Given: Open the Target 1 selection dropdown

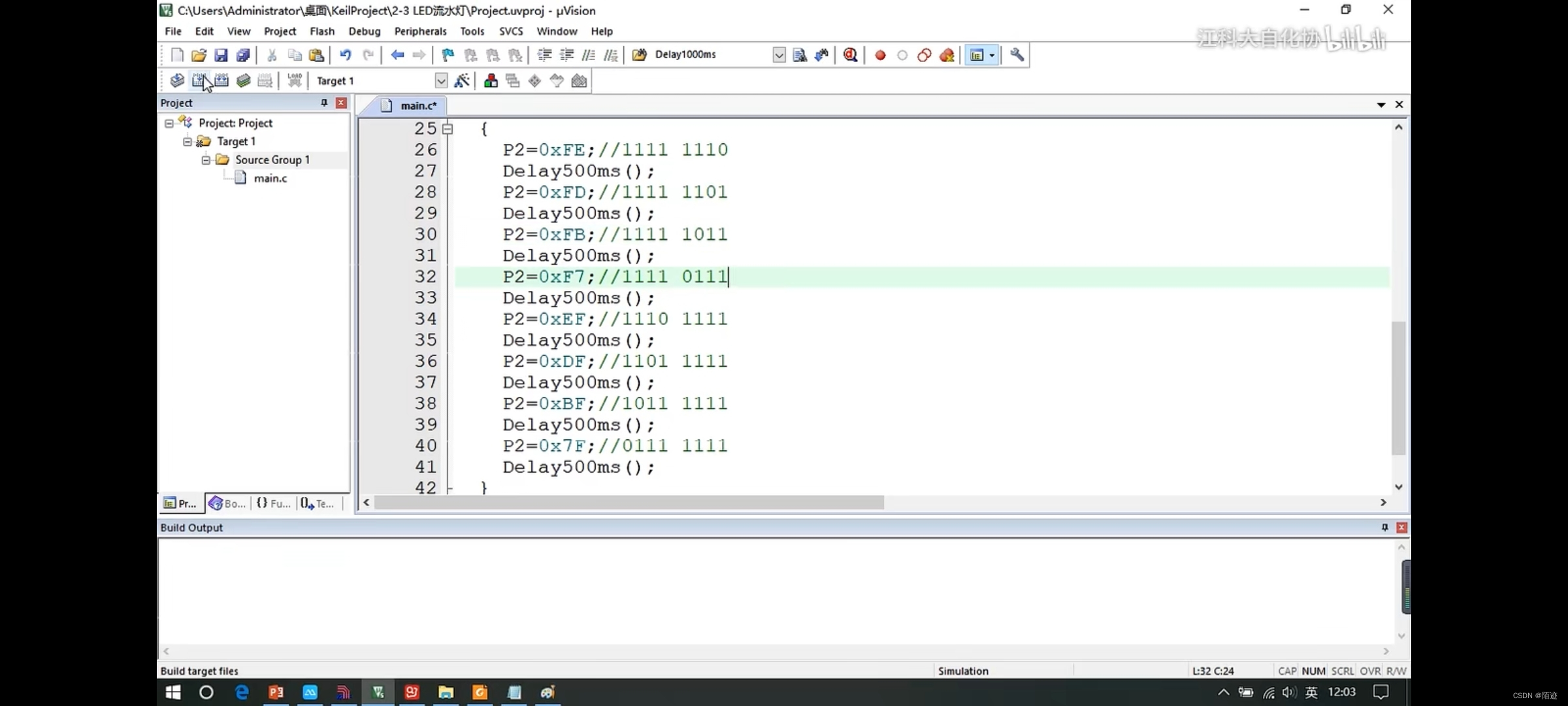Looking at the screenshot, I should pos(441,81).
